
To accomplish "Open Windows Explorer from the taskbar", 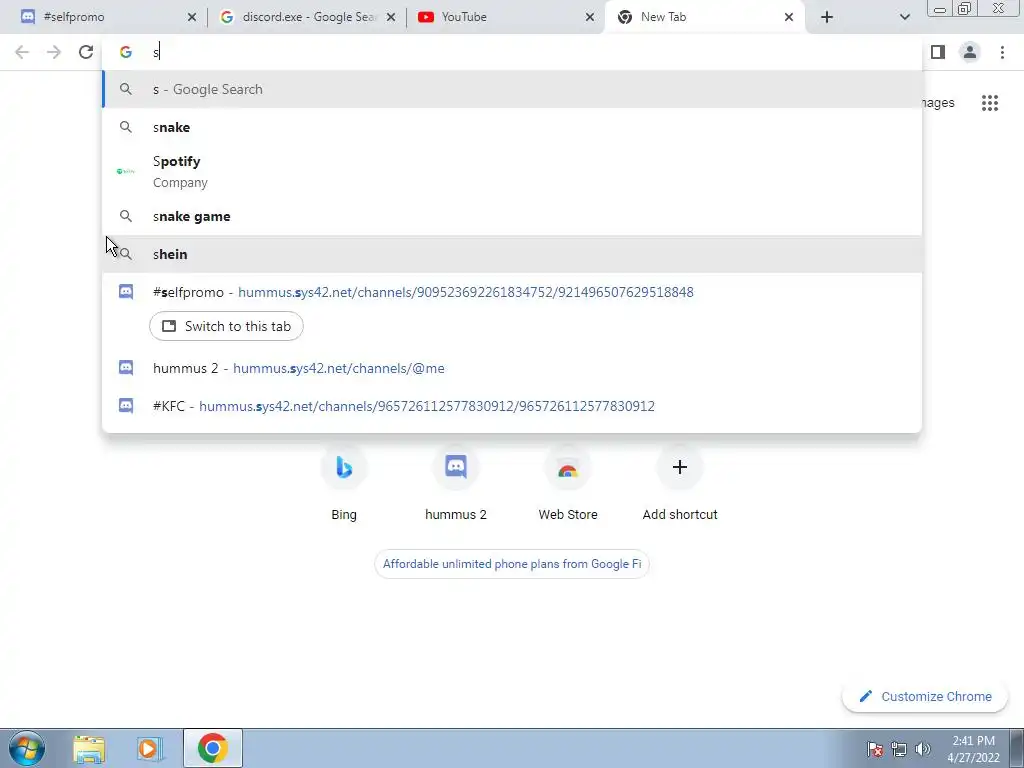I will (89, 748).
